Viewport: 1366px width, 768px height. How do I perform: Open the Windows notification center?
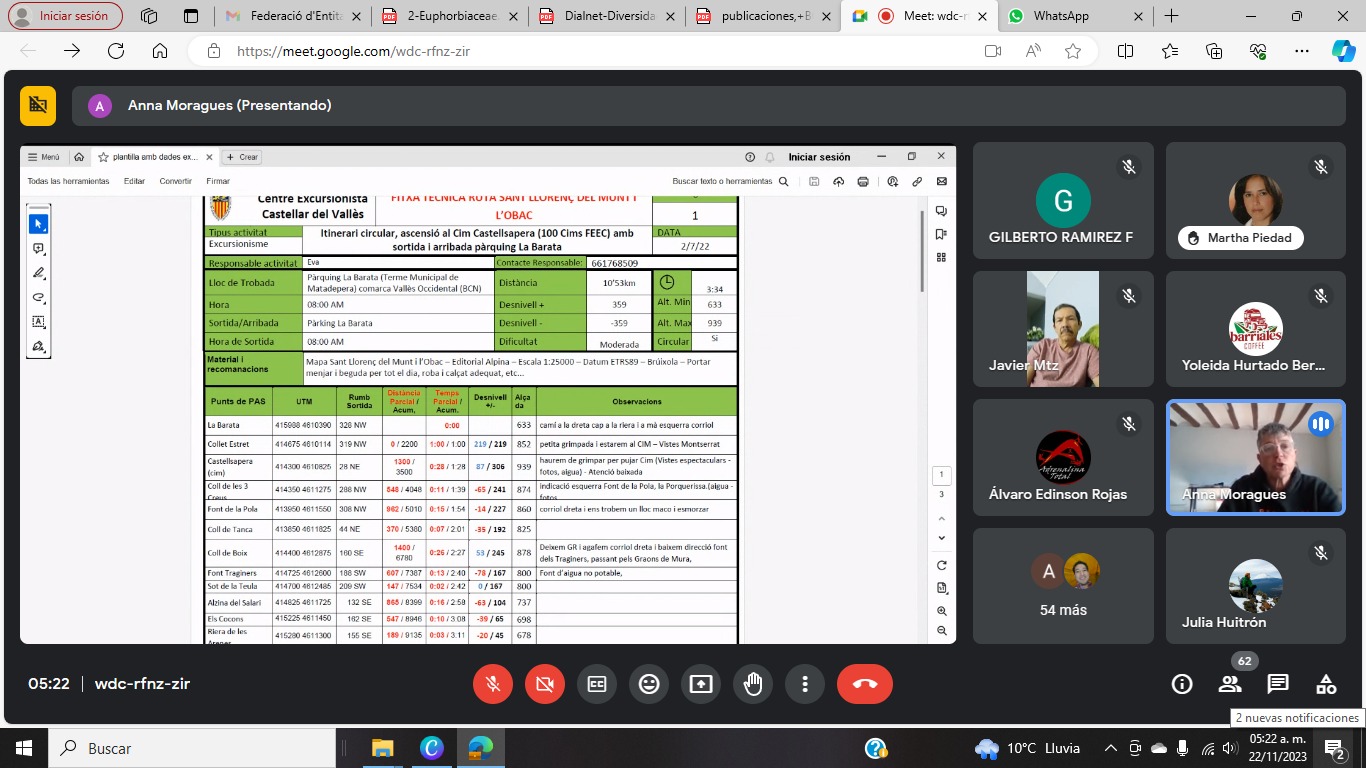point(1334,748)
